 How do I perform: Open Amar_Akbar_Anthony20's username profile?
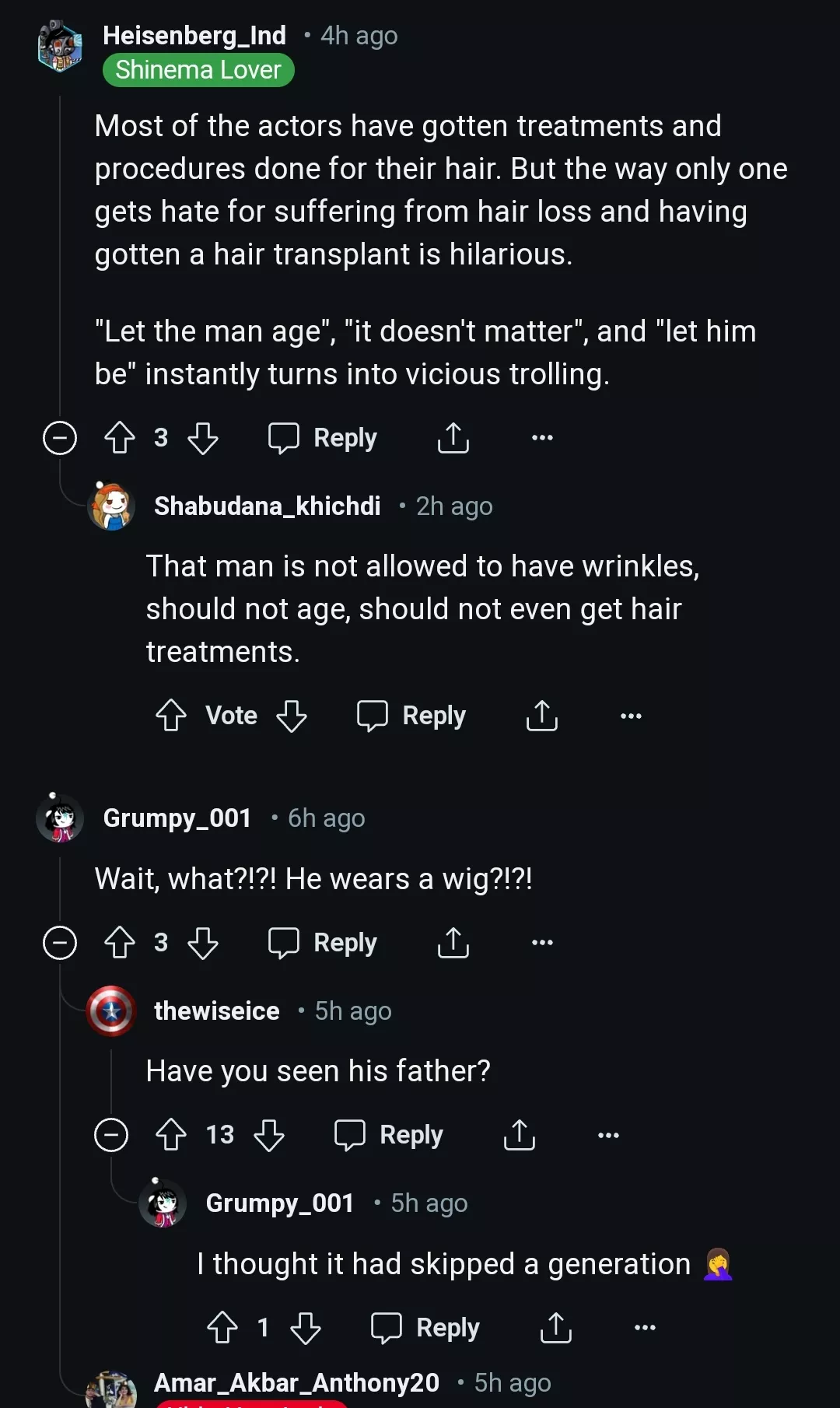[298, 1382]
